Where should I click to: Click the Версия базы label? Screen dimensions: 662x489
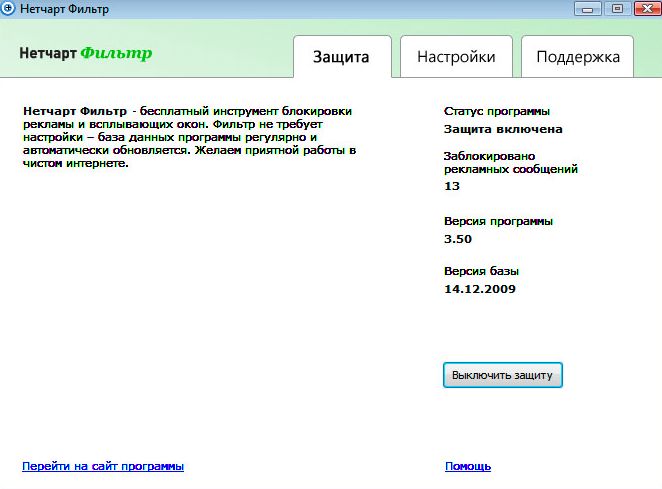coord(481,271)
